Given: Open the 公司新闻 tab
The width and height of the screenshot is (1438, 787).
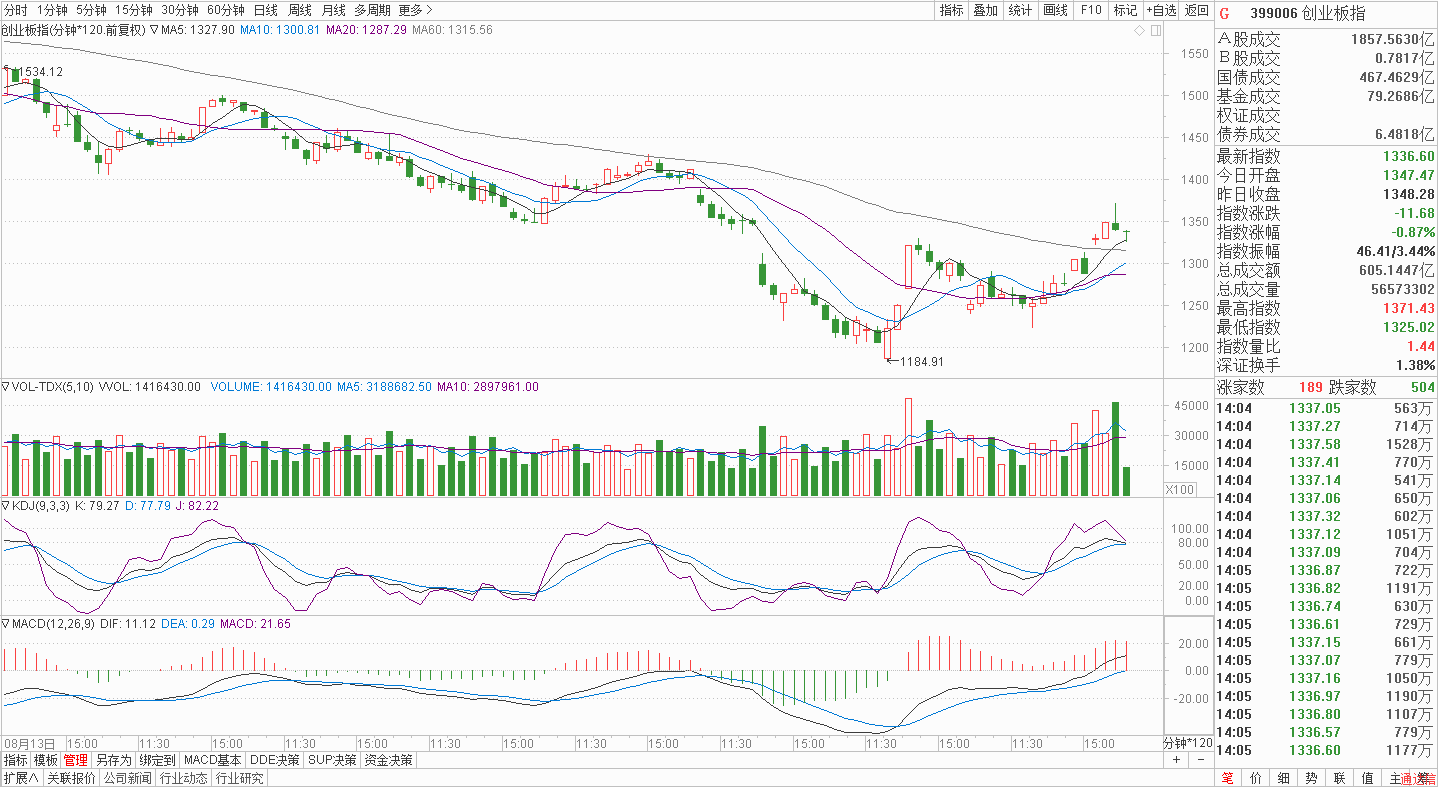Looking at the screenshot, I should [127, 778].
